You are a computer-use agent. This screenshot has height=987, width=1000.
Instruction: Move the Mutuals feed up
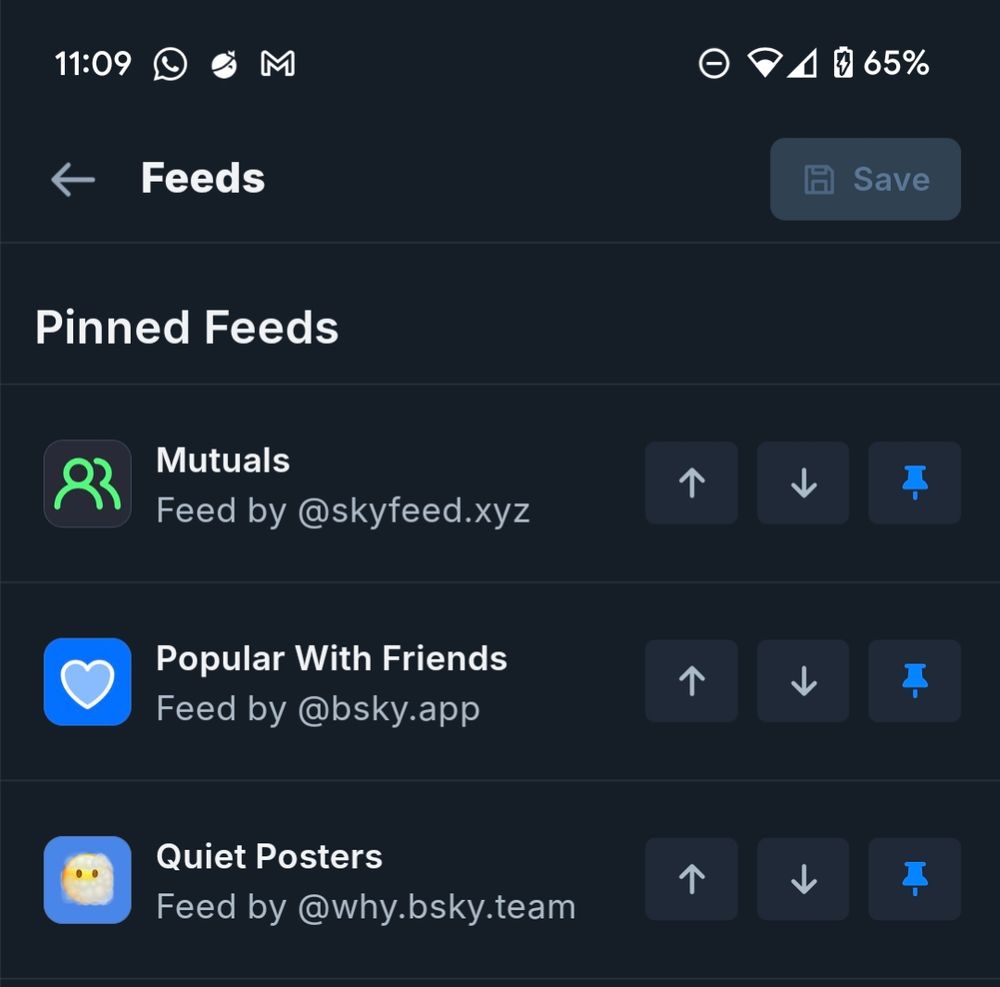(691, 483)
